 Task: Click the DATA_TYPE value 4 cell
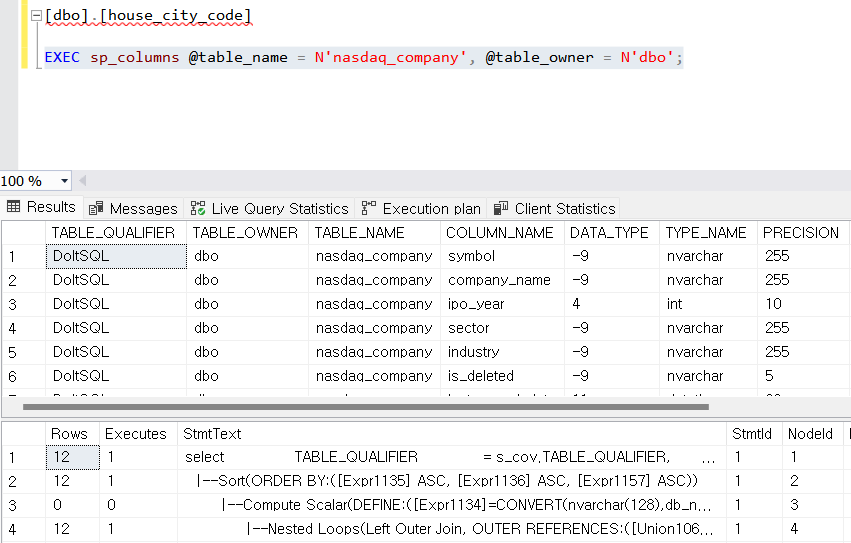[612, 304]
